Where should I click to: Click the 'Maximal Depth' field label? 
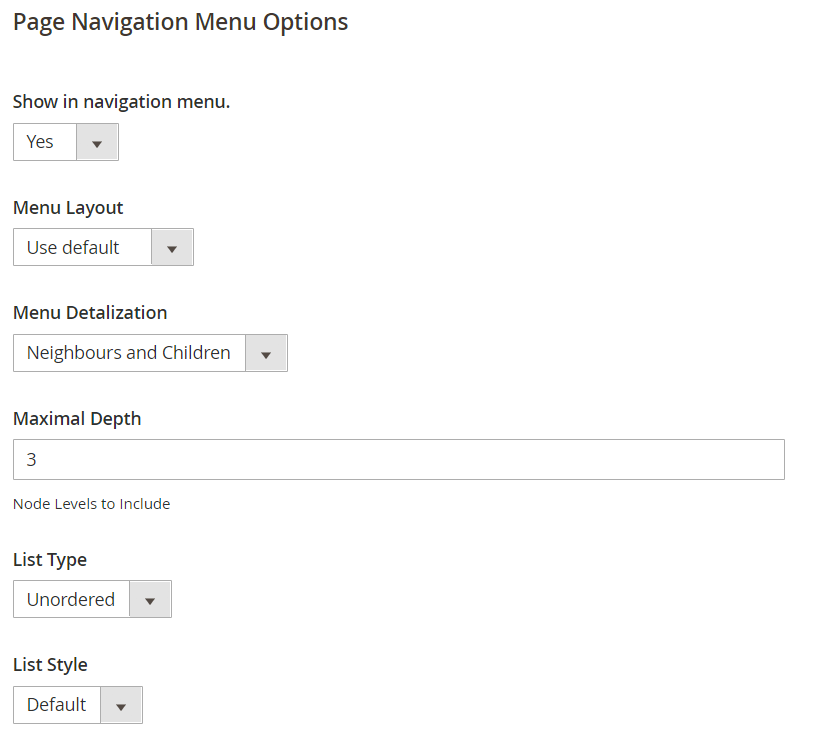point(77,419)
